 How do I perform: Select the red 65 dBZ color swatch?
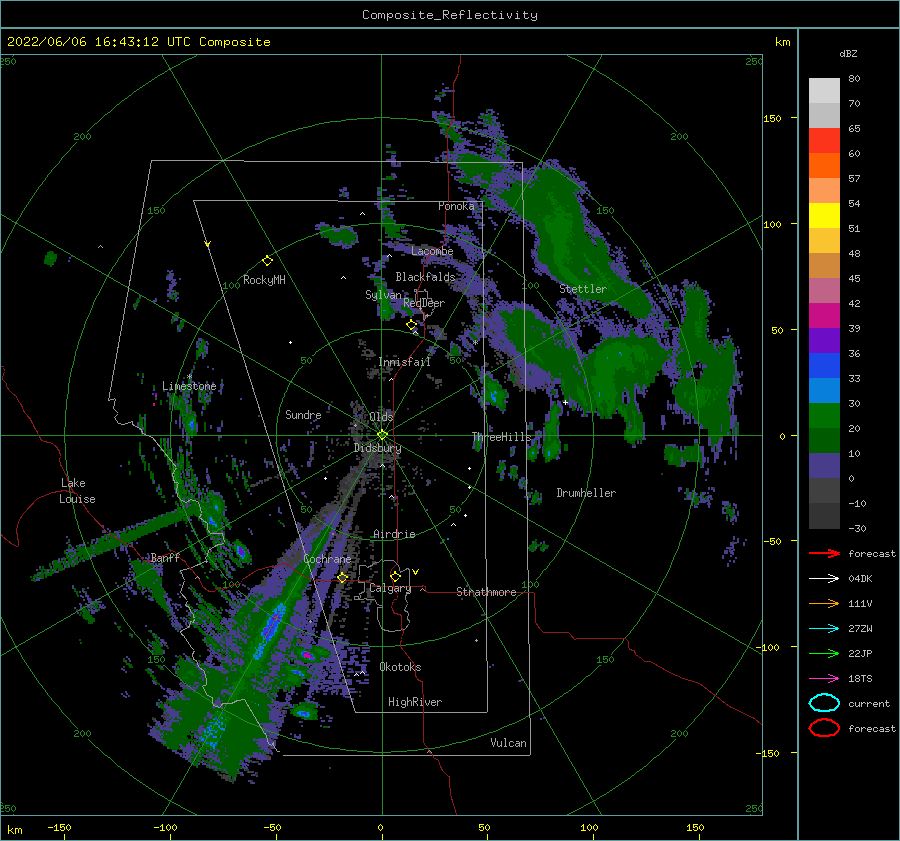pyautogui.click(x=824, y=140)
